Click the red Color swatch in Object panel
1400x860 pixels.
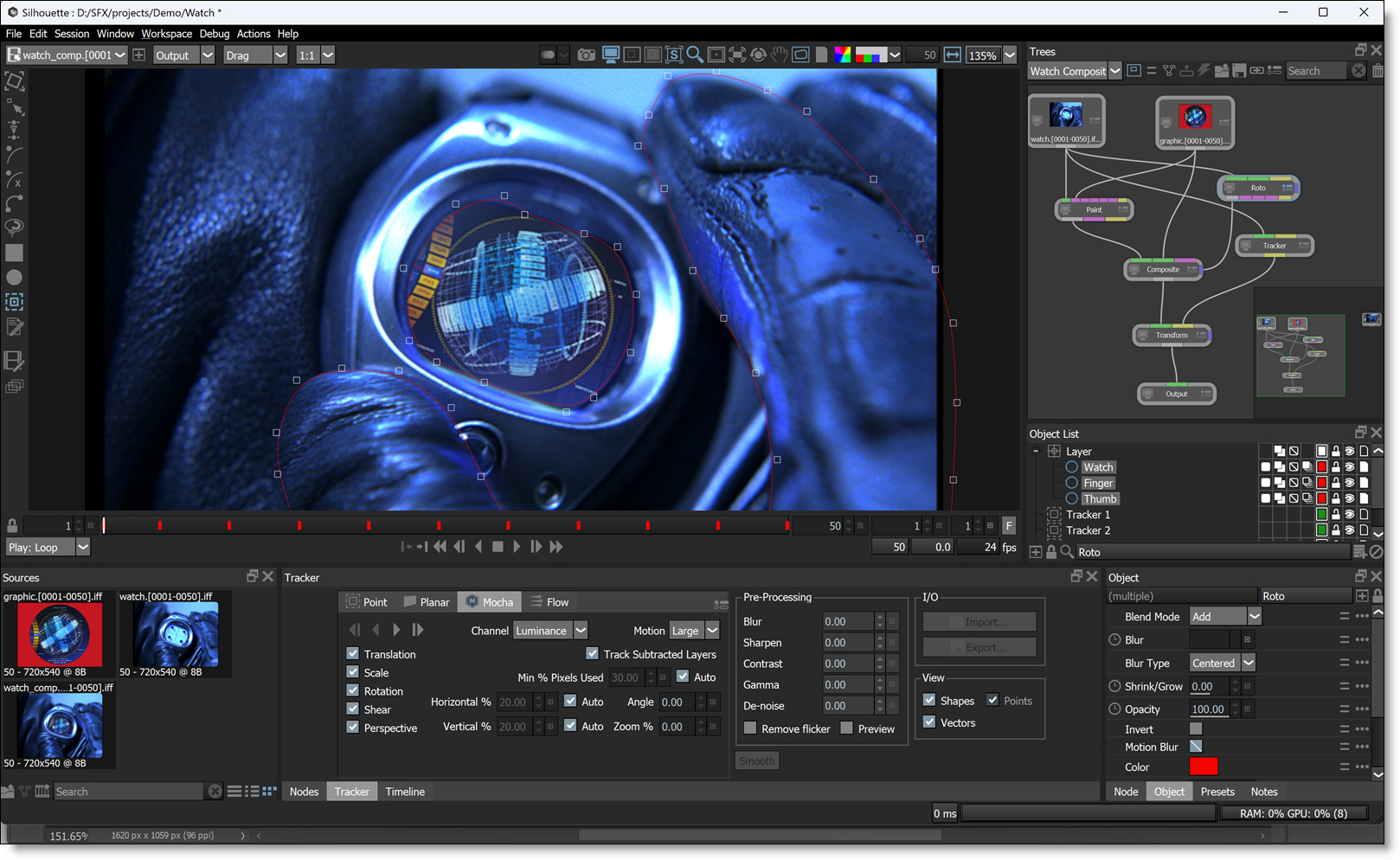1203,767
